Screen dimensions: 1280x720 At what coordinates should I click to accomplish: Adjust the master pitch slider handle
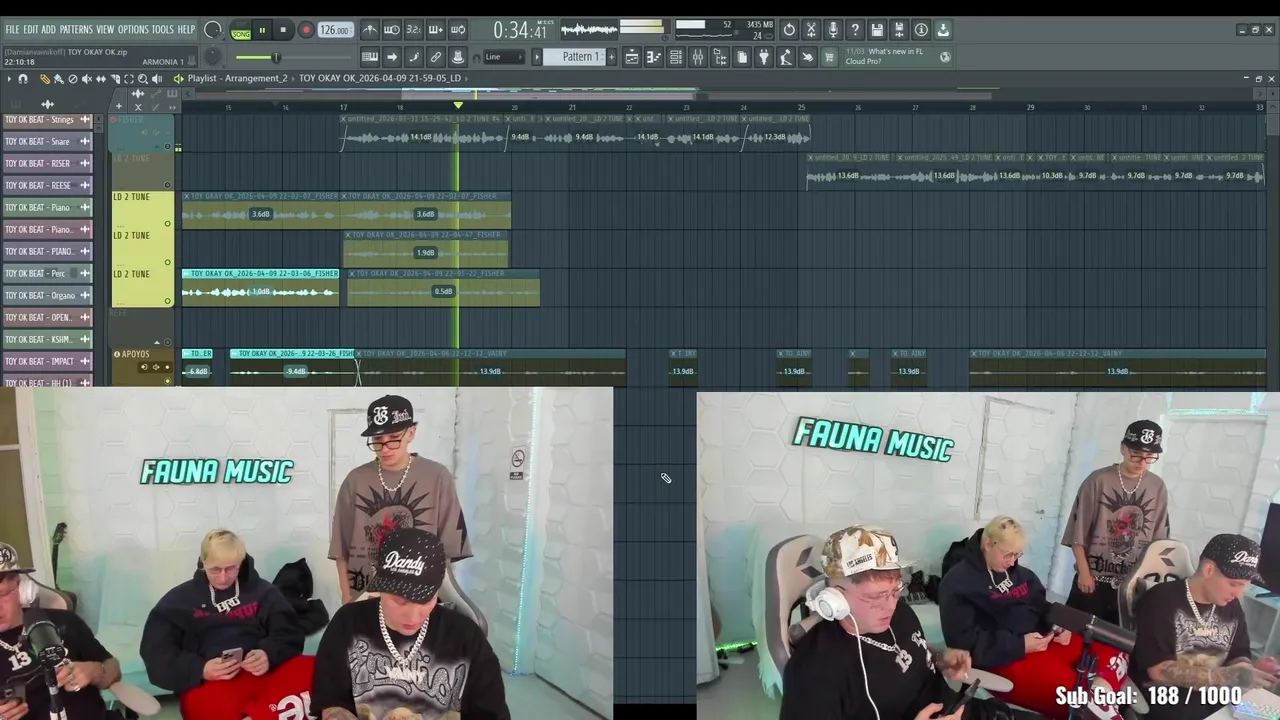pyautogui.click(x=276, y=57)
